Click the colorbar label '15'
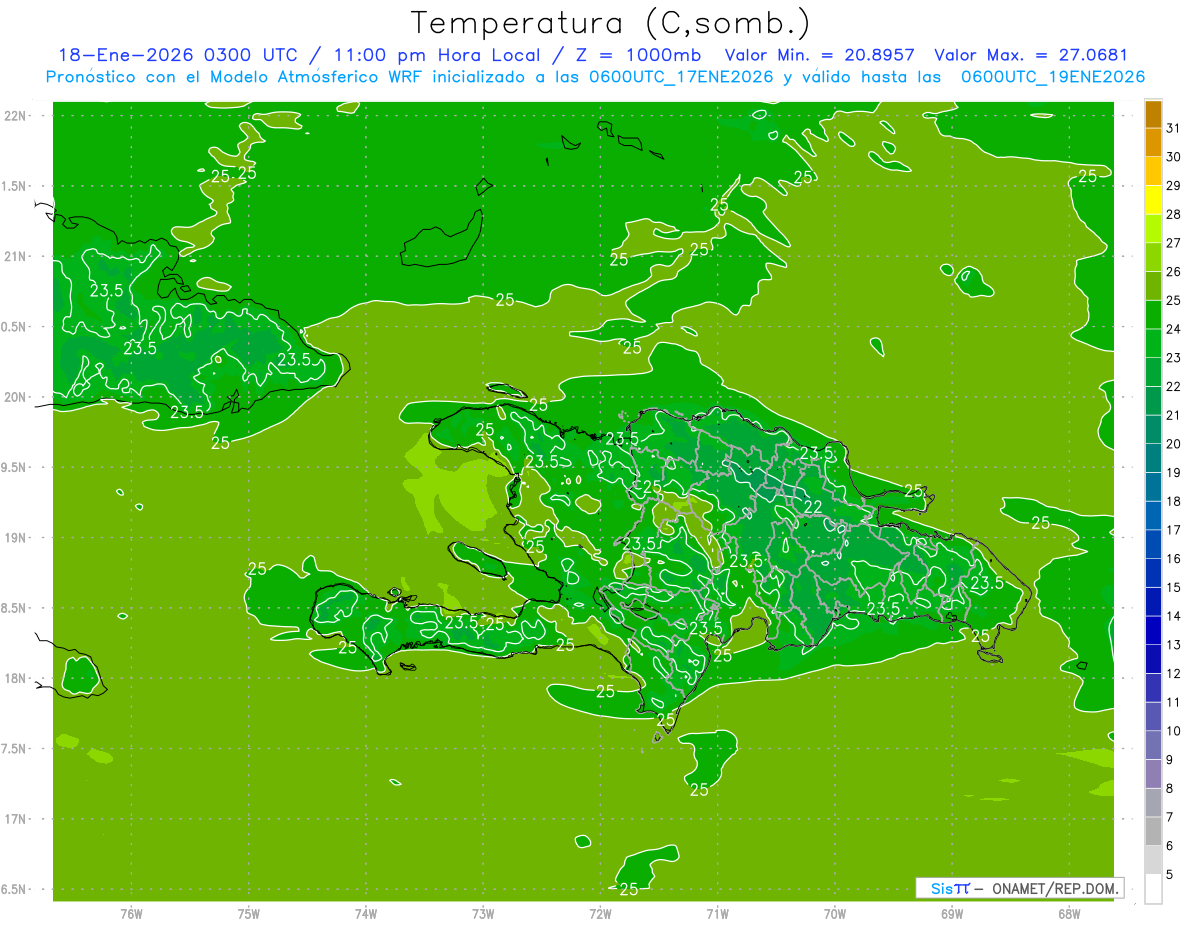 pyautogui.click(x=1173, y=587)
